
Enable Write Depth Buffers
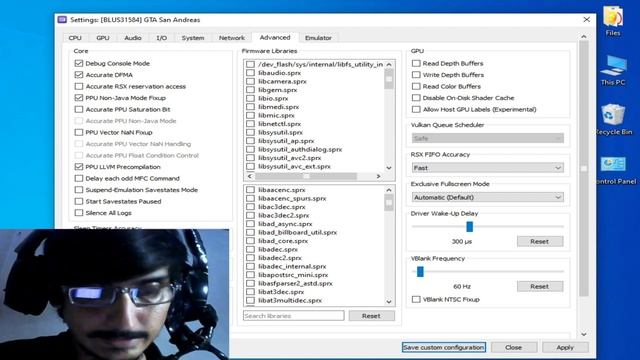click(x=416, y=75)
